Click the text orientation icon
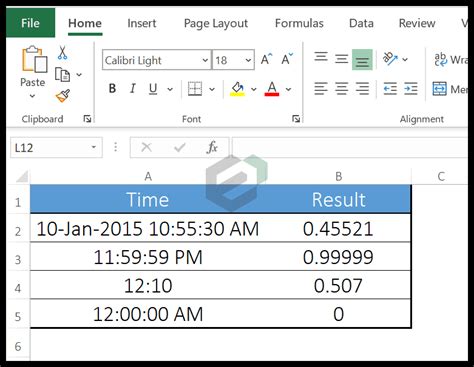This screenshot has width=474, height=367. [x=390, y=59]
